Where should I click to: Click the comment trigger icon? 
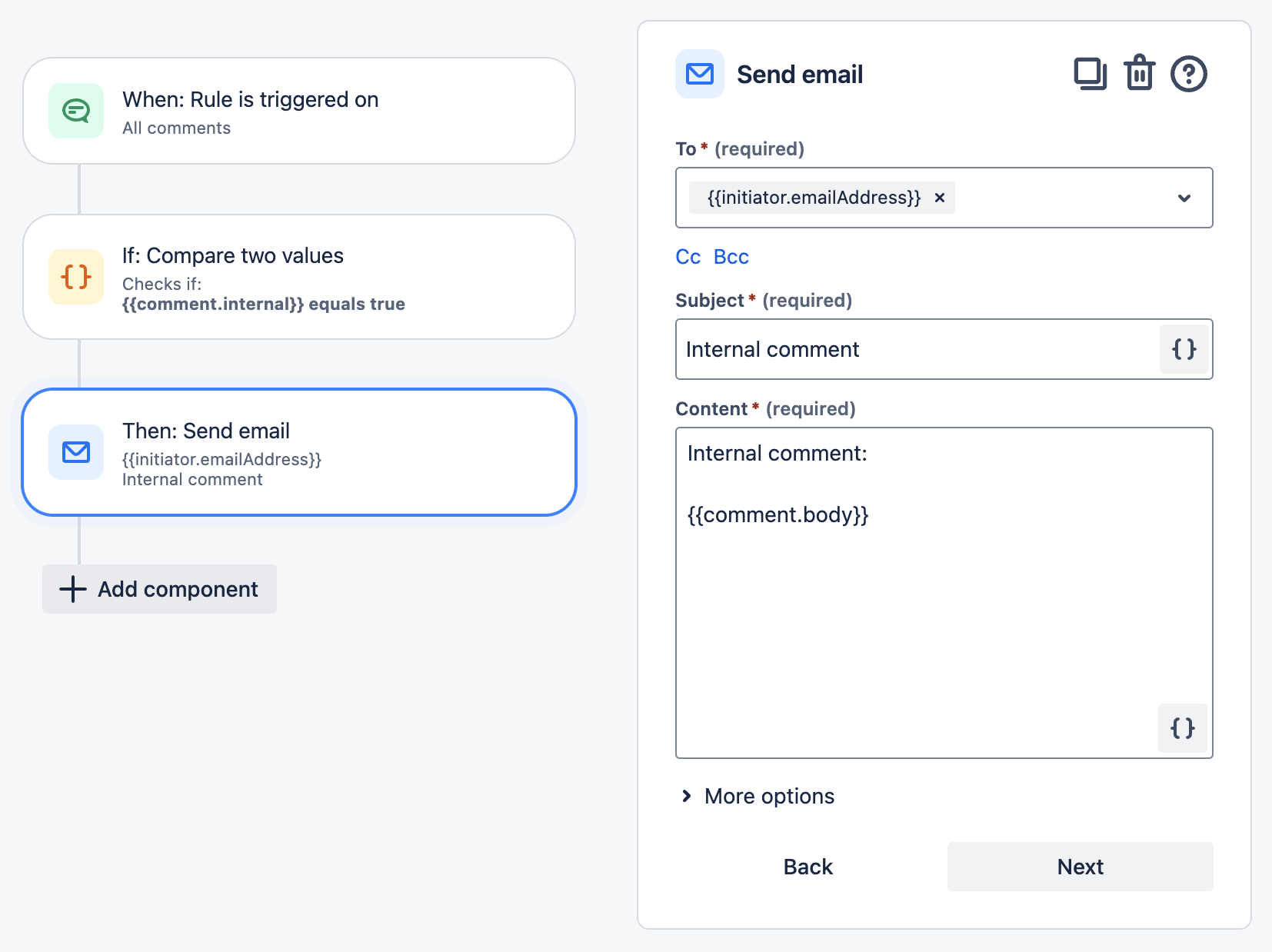click(76, 111)
